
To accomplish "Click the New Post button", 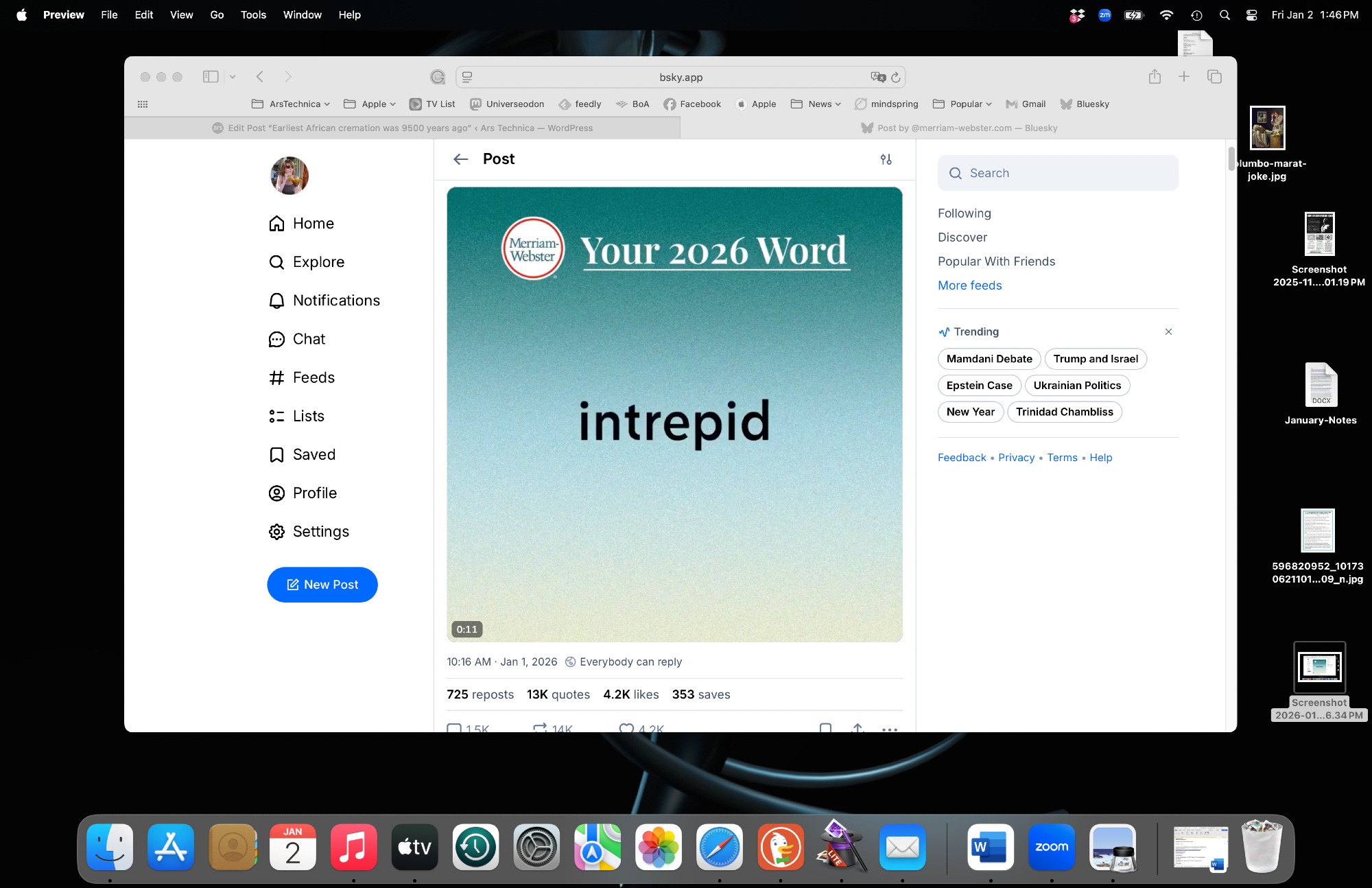I will [322, 585].
